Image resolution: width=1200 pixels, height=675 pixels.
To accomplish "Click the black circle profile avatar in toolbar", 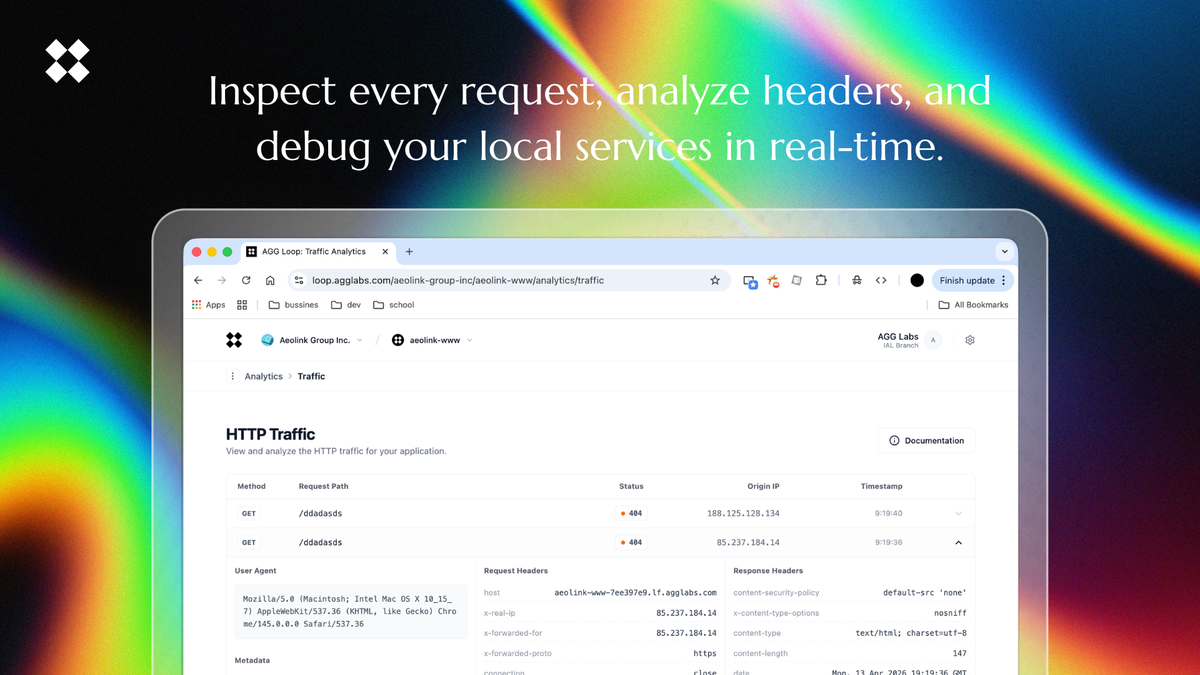I will (917, 281).
